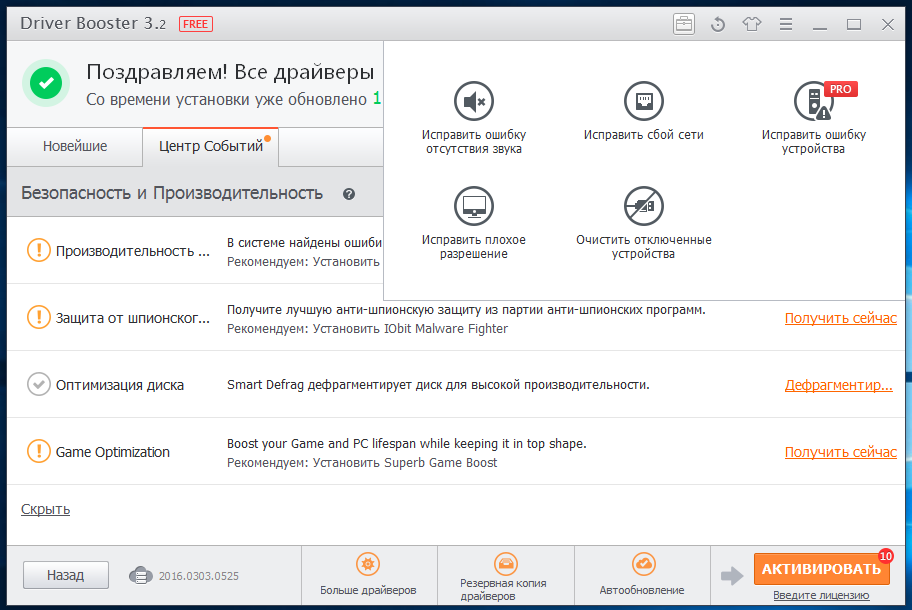The width and height of the screenshot is (912, 610).
Task: Click 'Получить сейчас' link for Malware Fighter
Action: pos(840,319)
